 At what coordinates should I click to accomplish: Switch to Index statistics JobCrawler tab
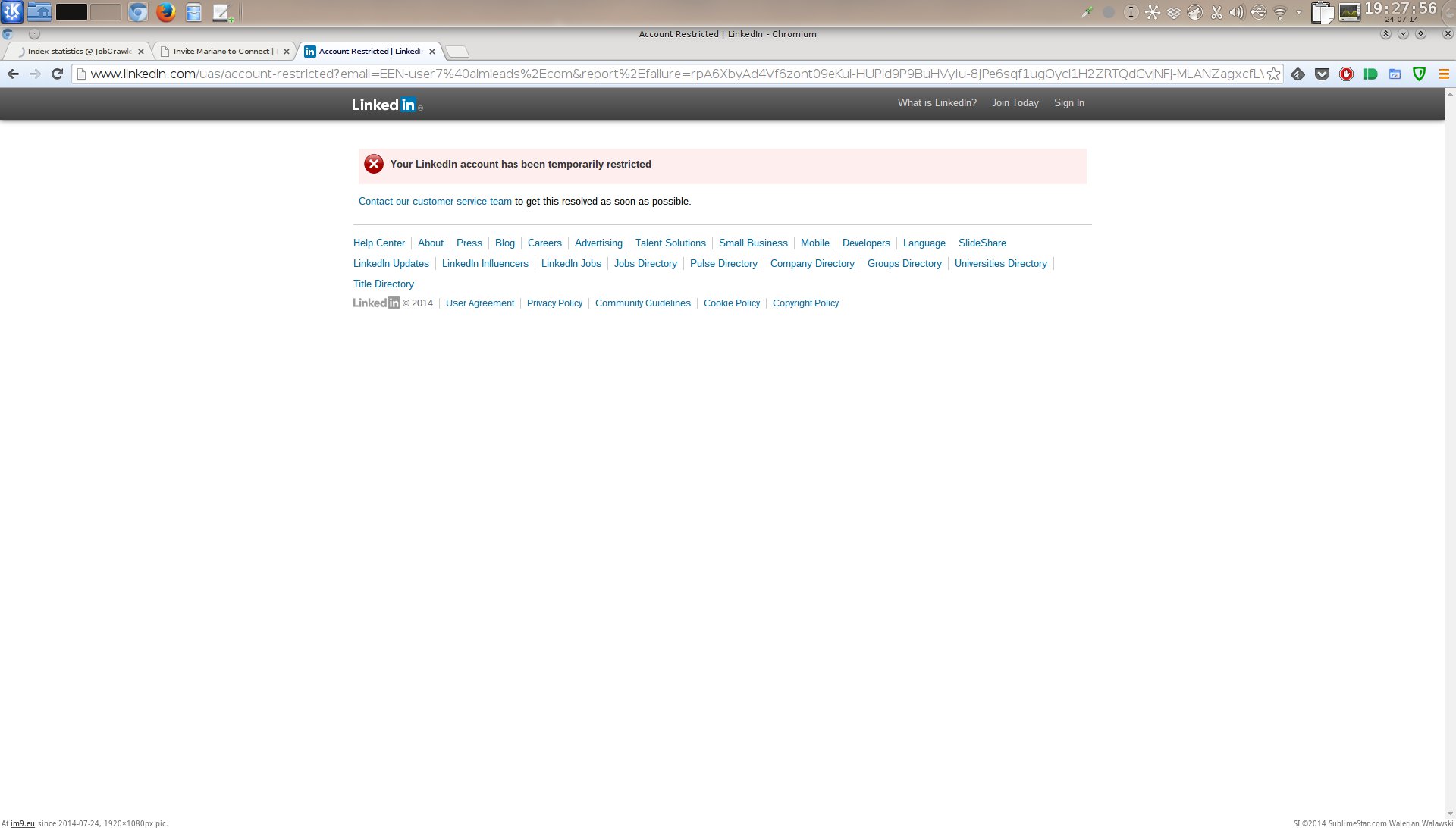(x=79, y=52)
